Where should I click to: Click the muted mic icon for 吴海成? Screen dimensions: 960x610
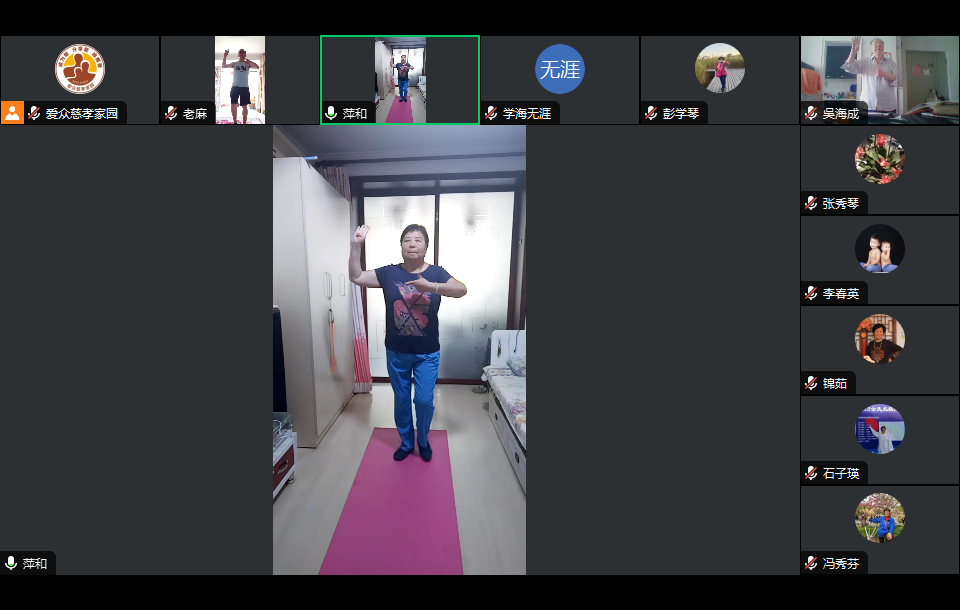click(x=811, y=114)
